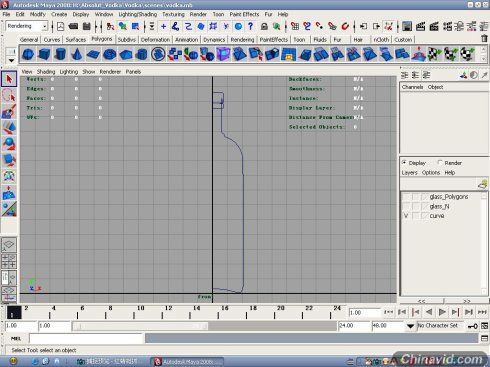This screenshot has width=490, height=367.
Task: Click the shelf trash can icon
Action: pos(484,39)
